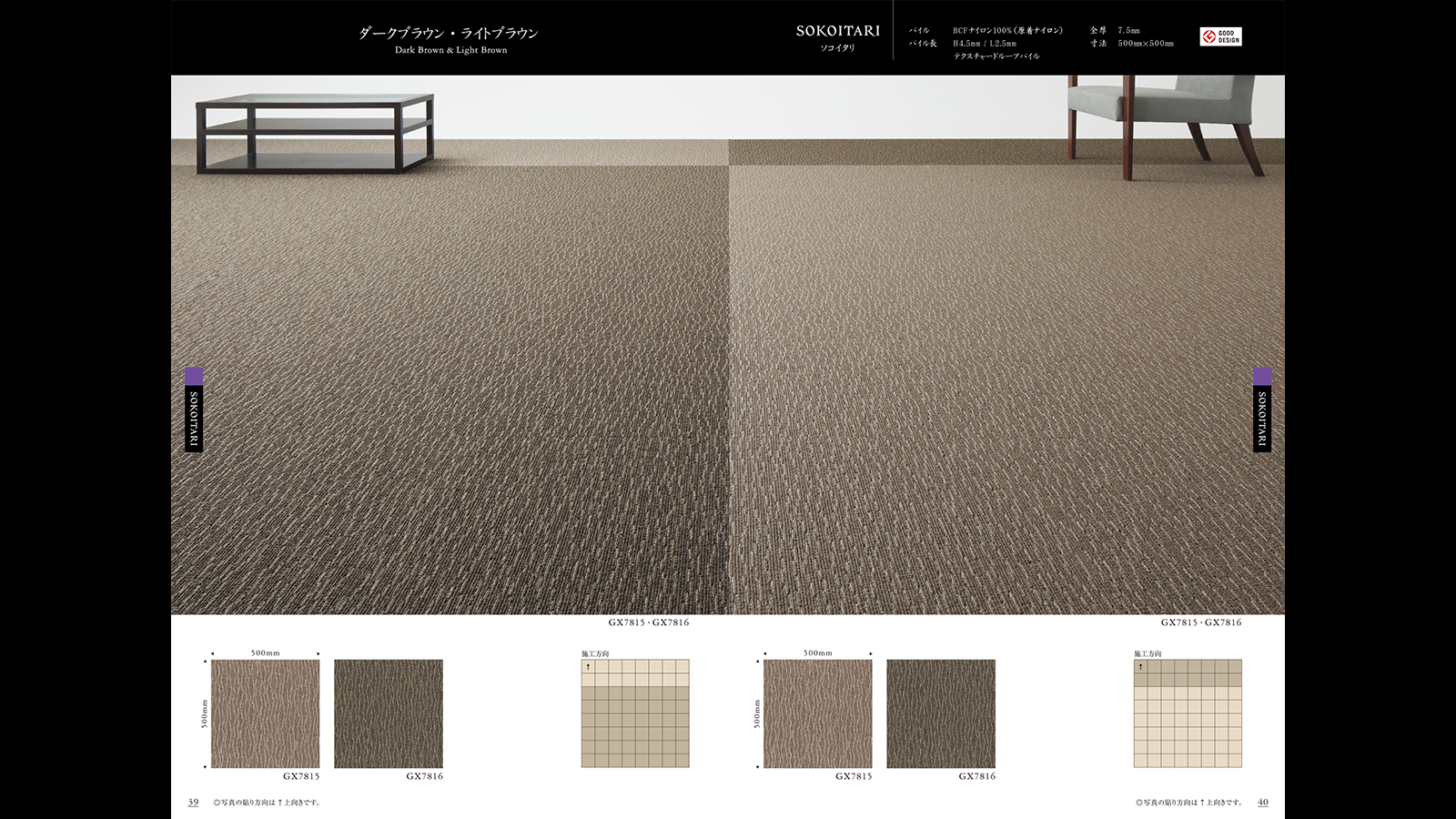Select the light brown GX7815 swatch on page 39
Image resolution: width=1456 pixels, height=819 pixels.
[x=266, y=713]
